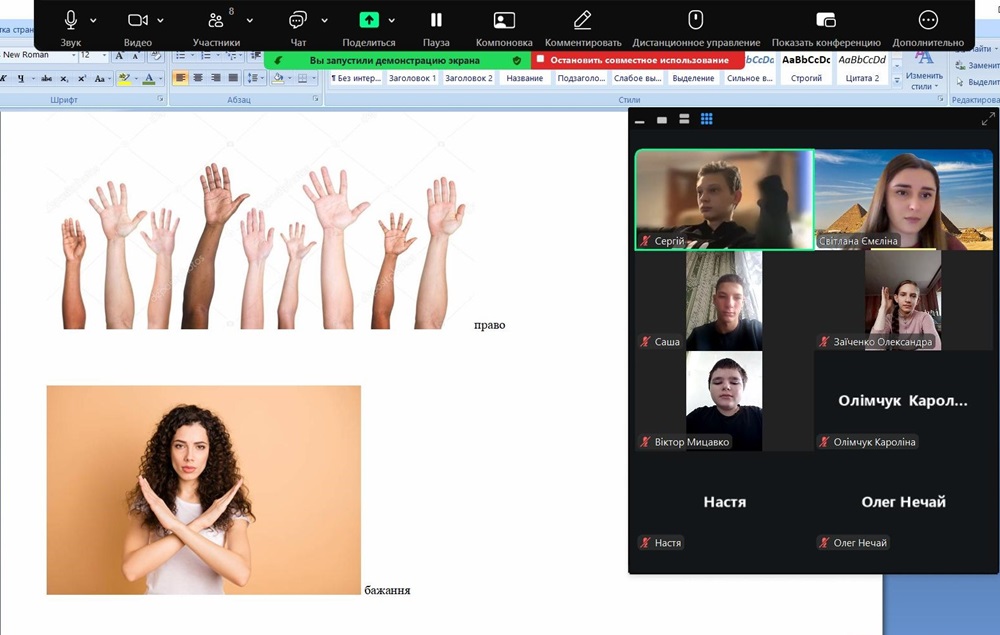Expand video options arrow beside Видео

point(161,20)
